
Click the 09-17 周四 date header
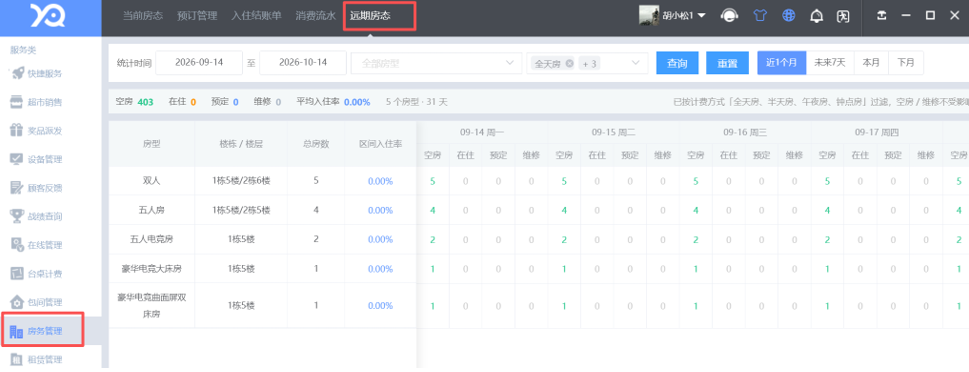click(876, 132)
